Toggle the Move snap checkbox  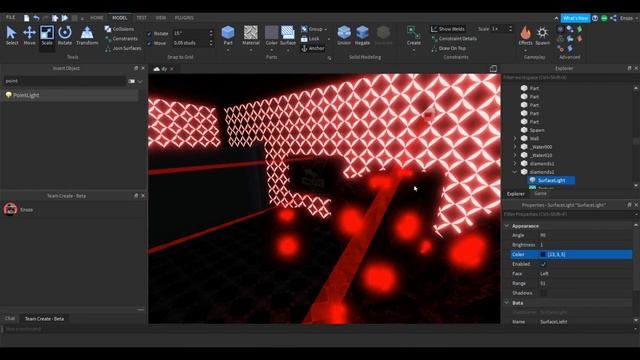tap(149, 43)
